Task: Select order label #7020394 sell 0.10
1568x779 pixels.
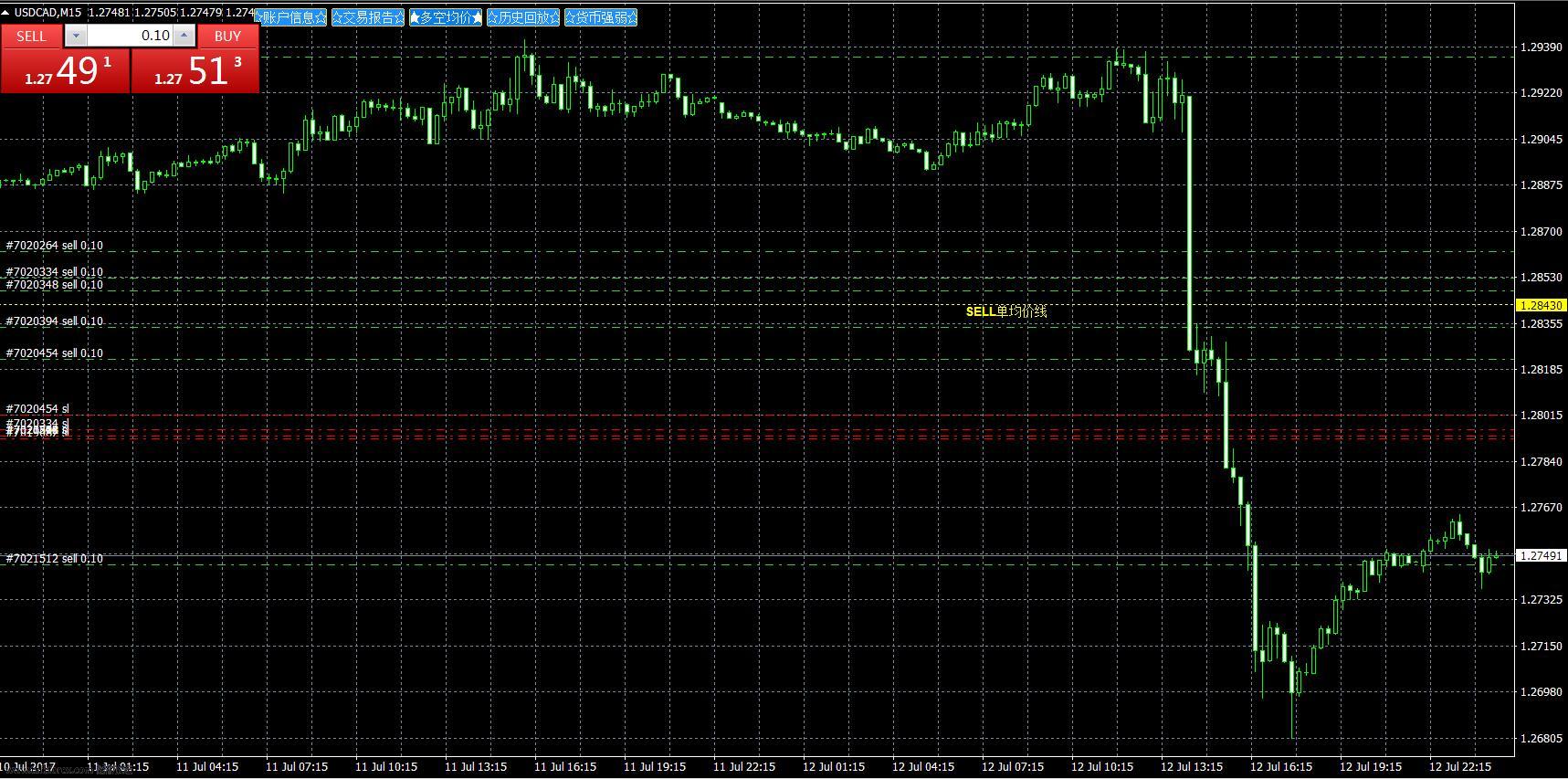Action: (55, 321)
